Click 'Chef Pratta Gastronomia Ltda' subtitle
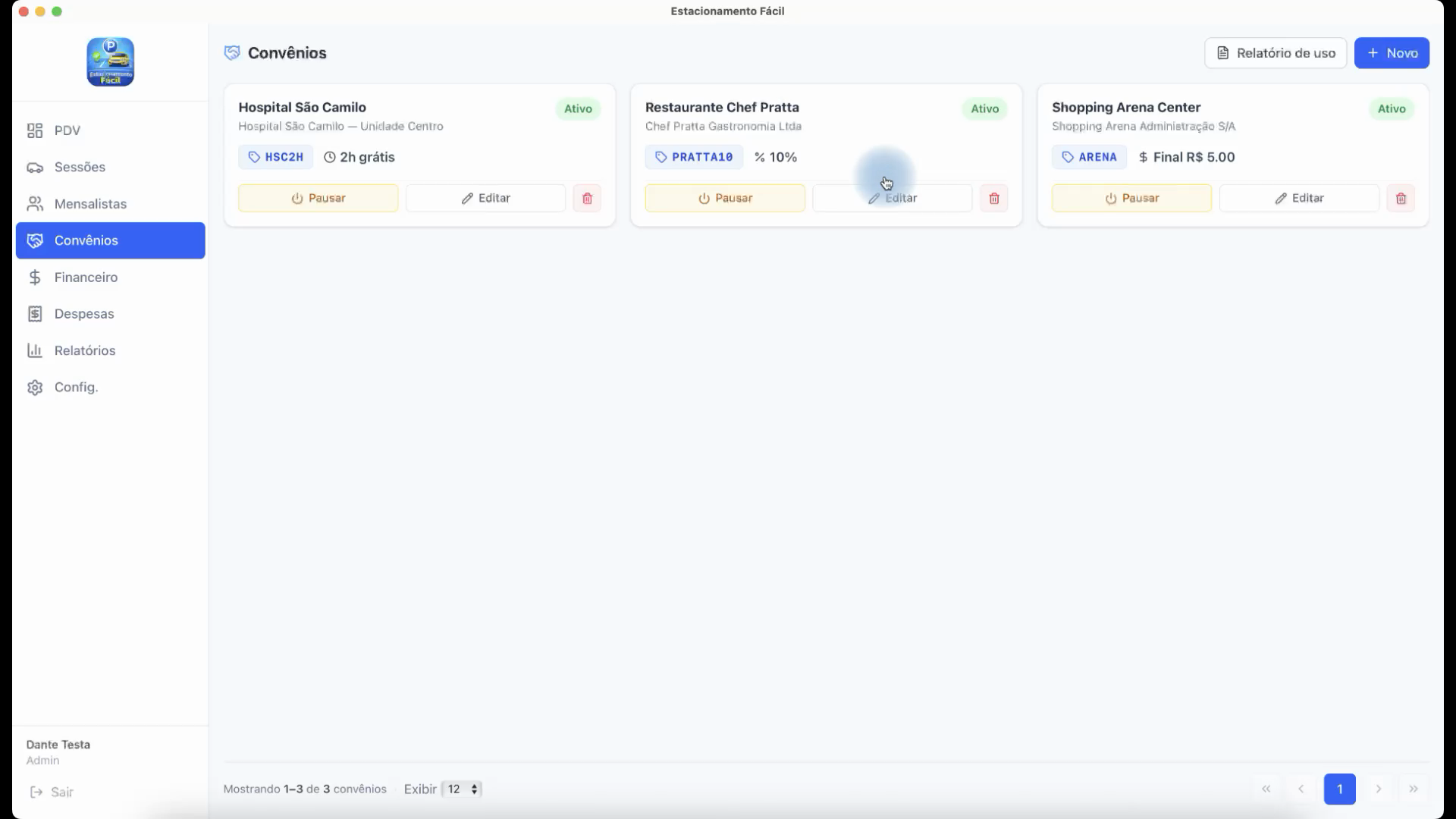1456x819 pixels. 723,127
